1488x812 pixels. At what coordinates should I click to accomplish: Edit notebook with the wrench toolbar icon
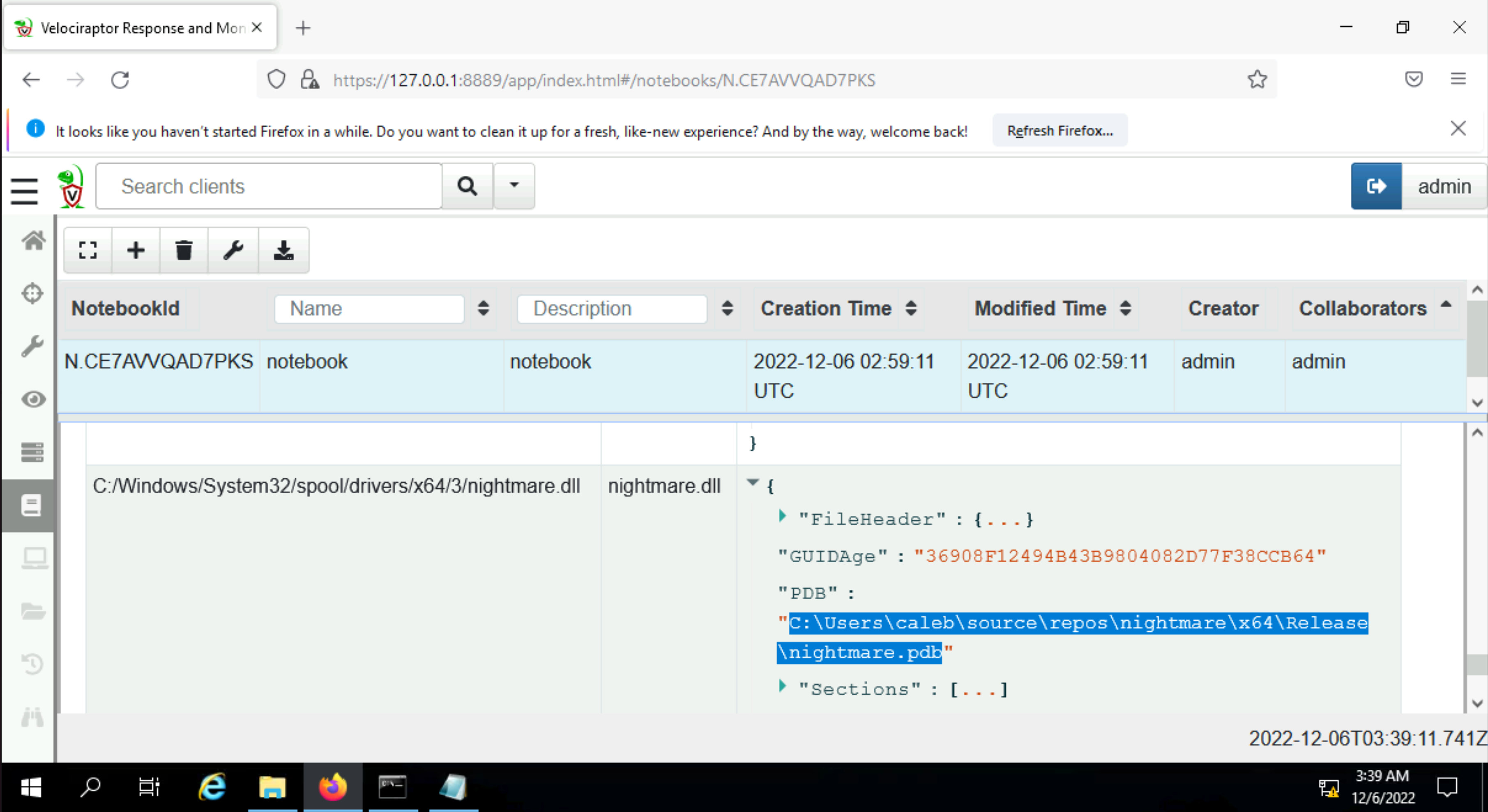click(x=233, y=250)
